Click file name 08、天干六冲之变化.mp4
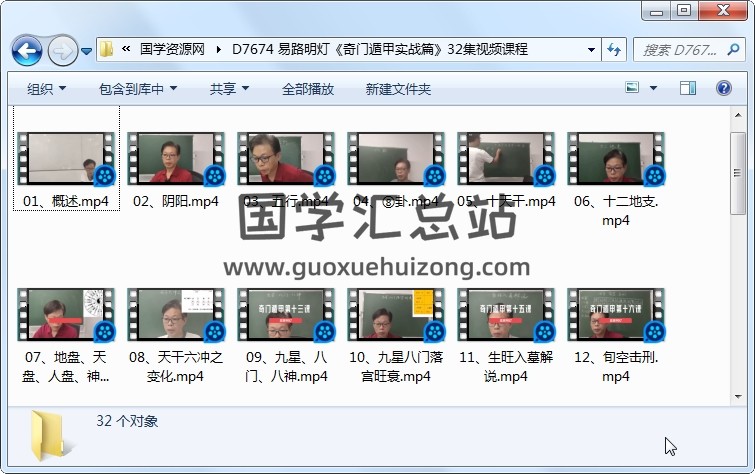The height and width of the screenshot is (474, 755). point(176,367)
